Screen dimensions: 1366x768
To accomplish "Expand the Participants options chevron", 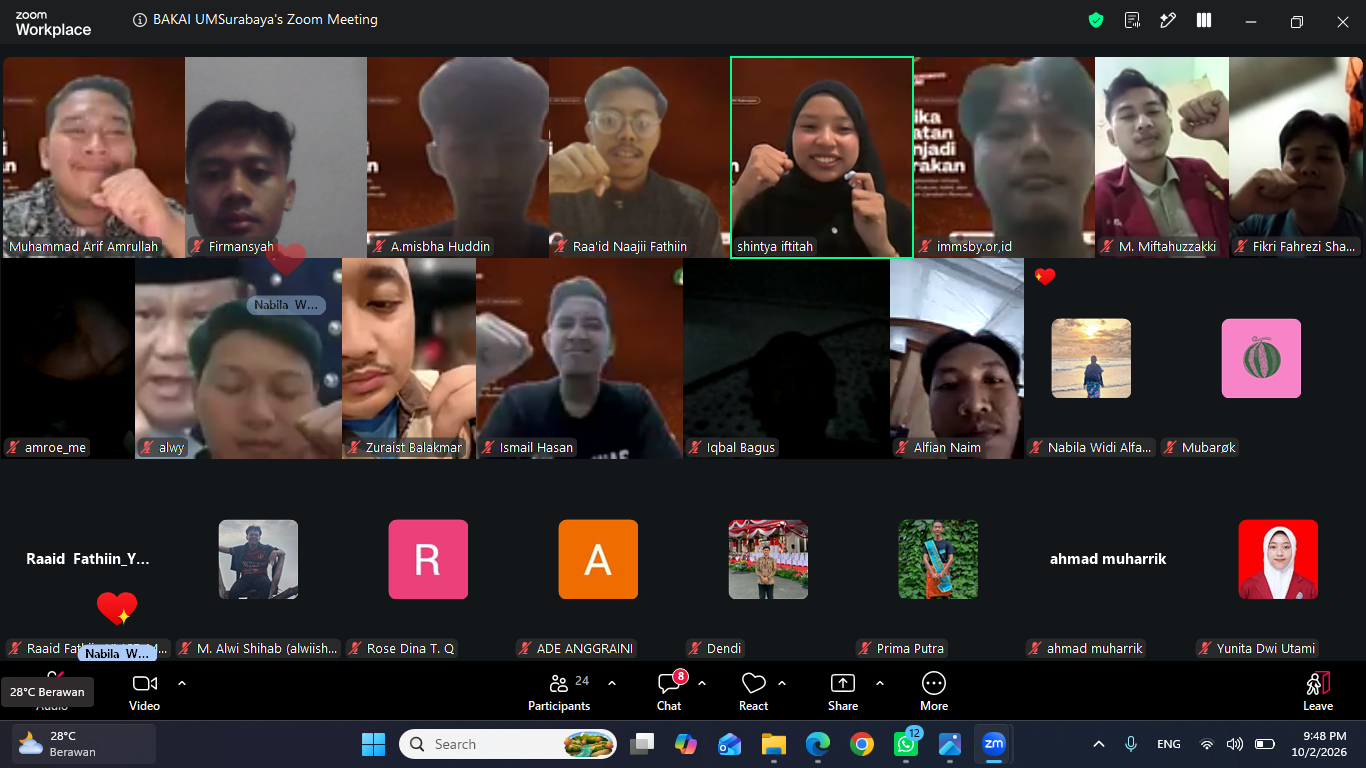I will tap(612, 683).
